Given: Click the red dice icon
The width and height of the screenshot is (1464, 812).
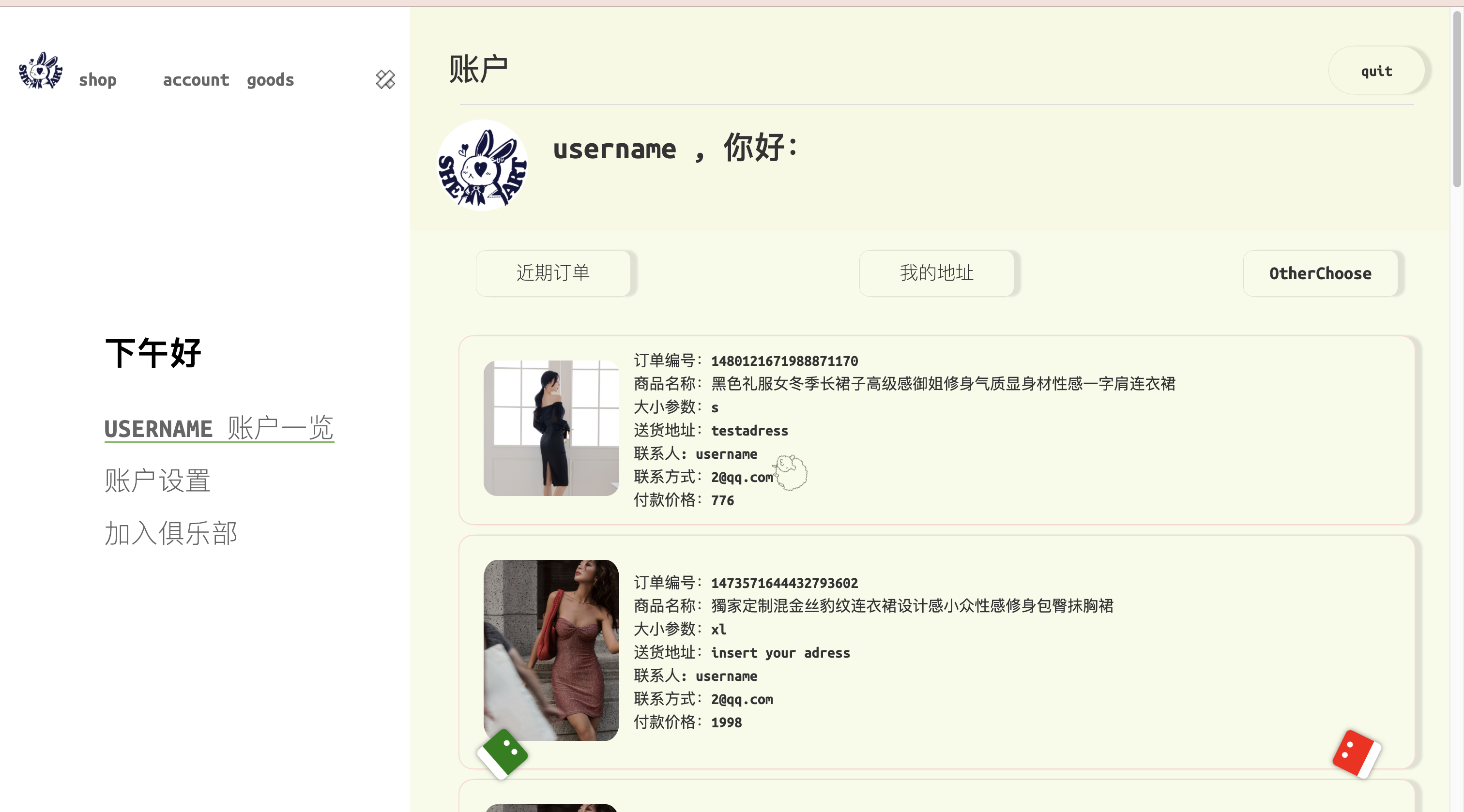Looking at the screenshot, I should click(1356, 753).
